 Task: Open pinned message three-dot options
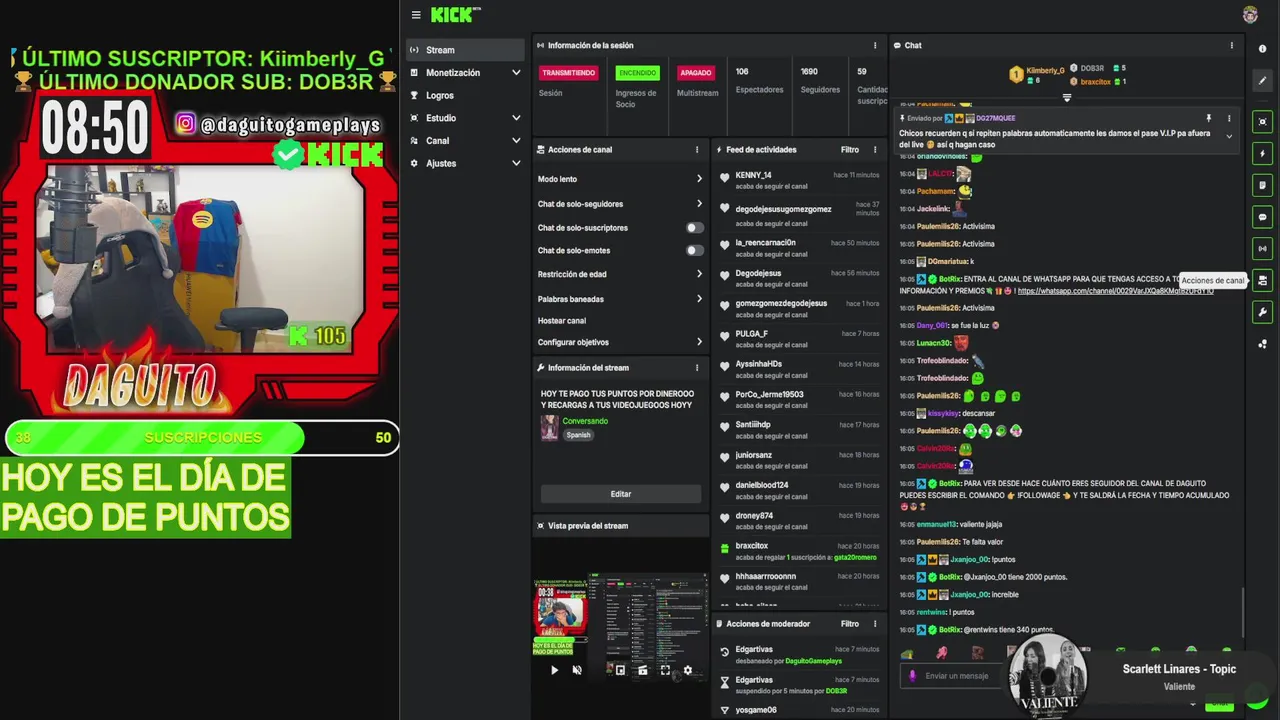tap(1229, 118)
